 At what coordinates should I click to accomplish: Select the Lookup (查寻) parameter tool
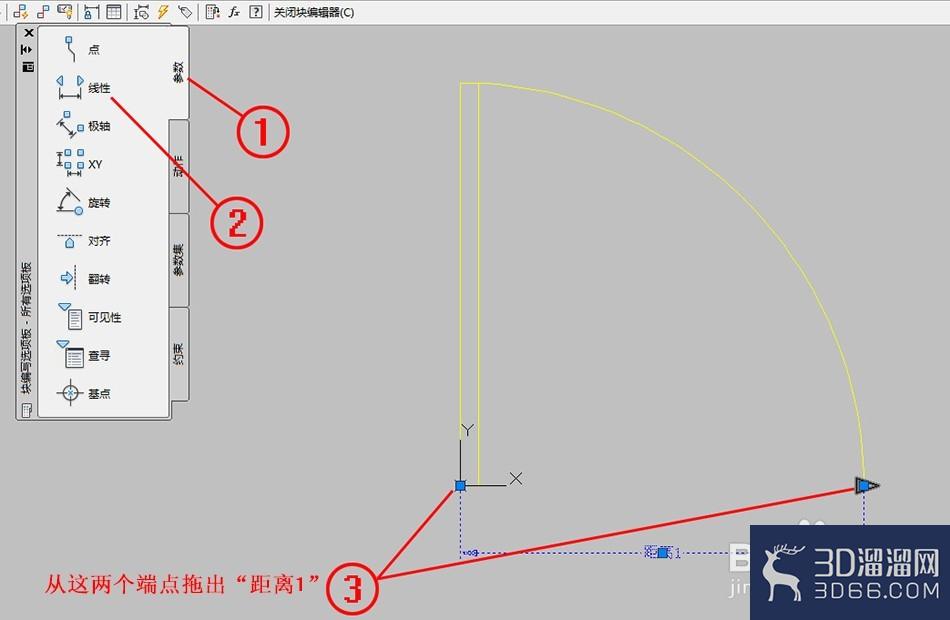click(83, 356)
